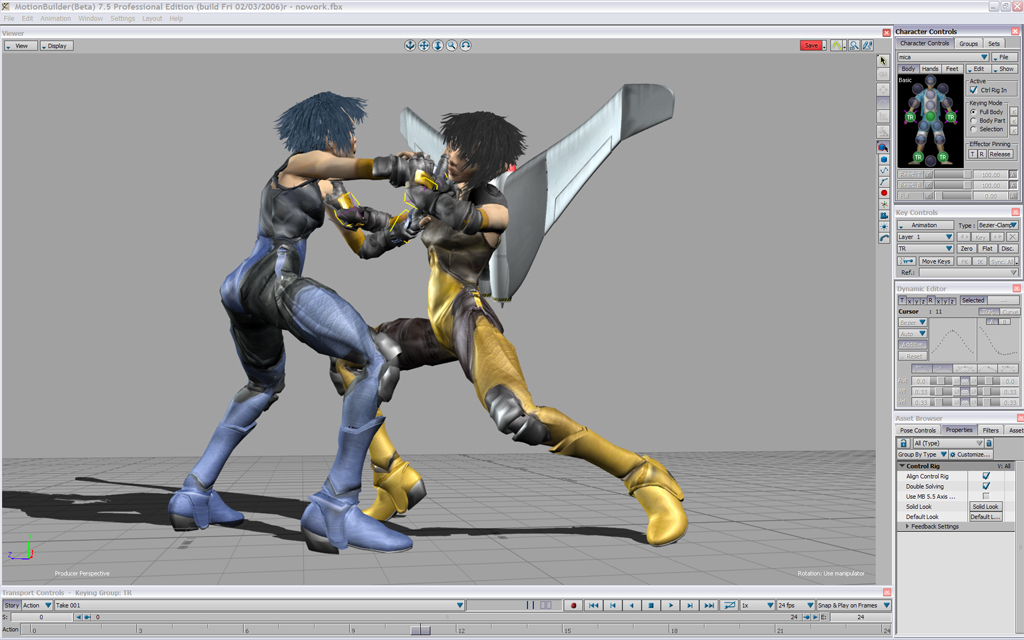Switch to the Groups tab
Viewport: 1024px width, 640px height.
tap(968, 43)
